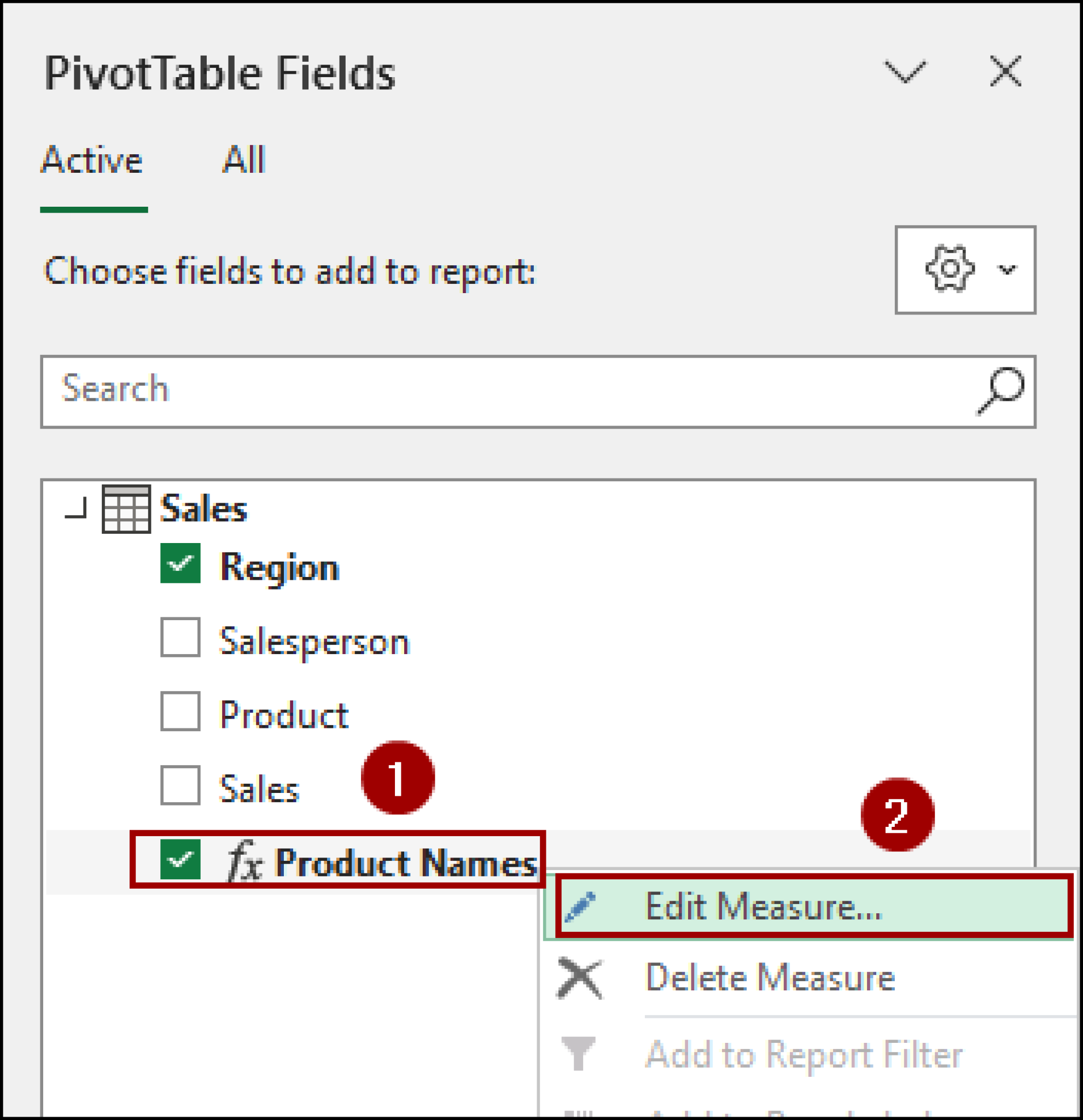Open the dropdown arrow next to the gear
Viewport: 1083px width, 1120px height.
[x=1006, y=270]
